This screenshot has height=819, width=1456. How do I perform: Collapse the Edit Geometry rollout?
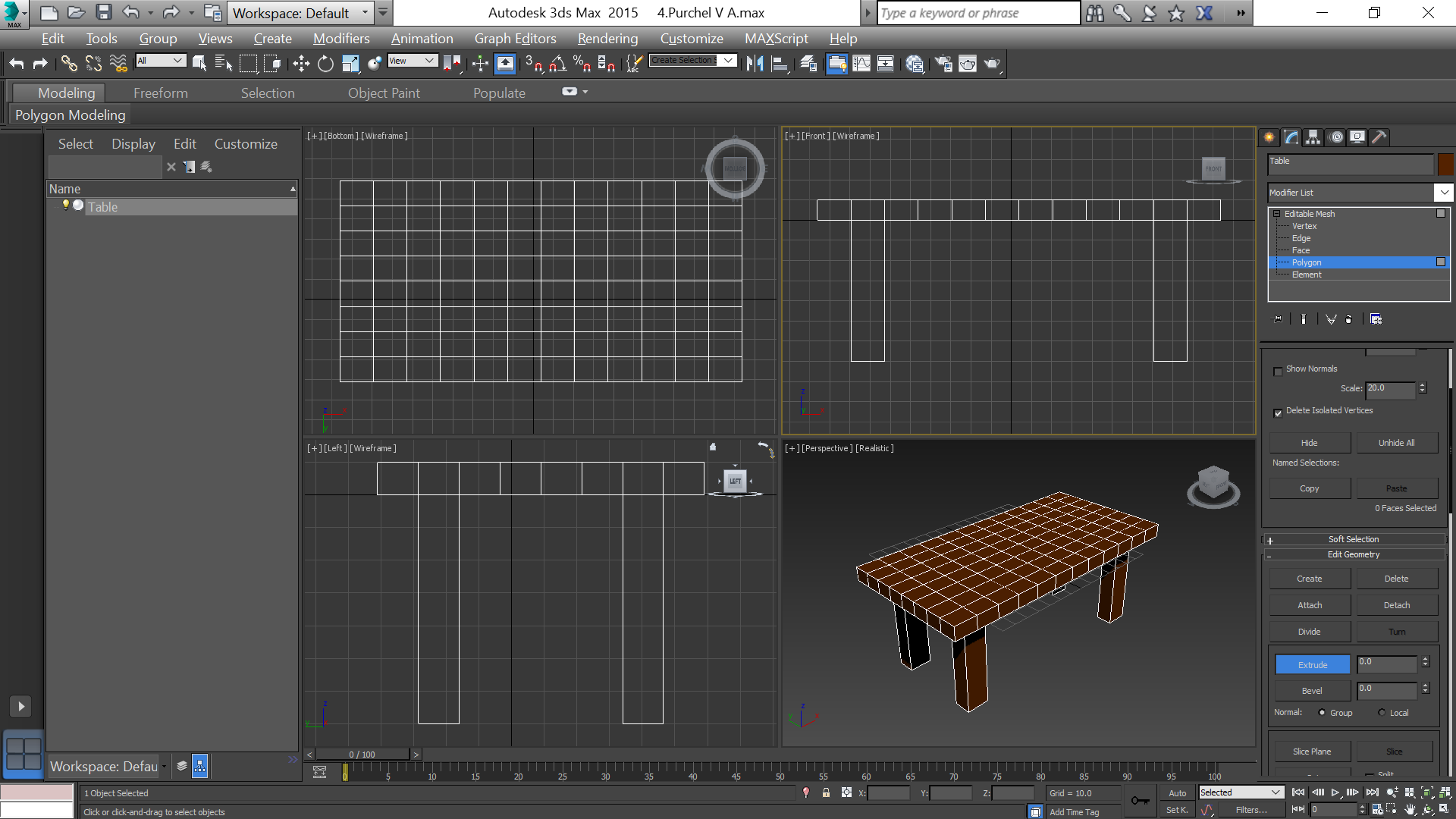pyautogui.click(x=1354, y=555)
